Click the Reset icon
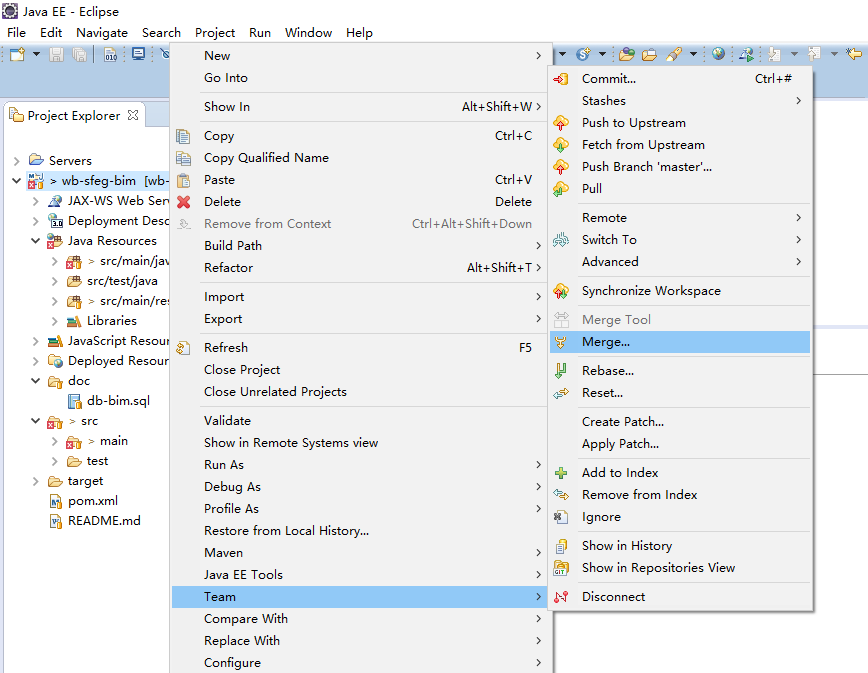 click(x=561, y=393)
